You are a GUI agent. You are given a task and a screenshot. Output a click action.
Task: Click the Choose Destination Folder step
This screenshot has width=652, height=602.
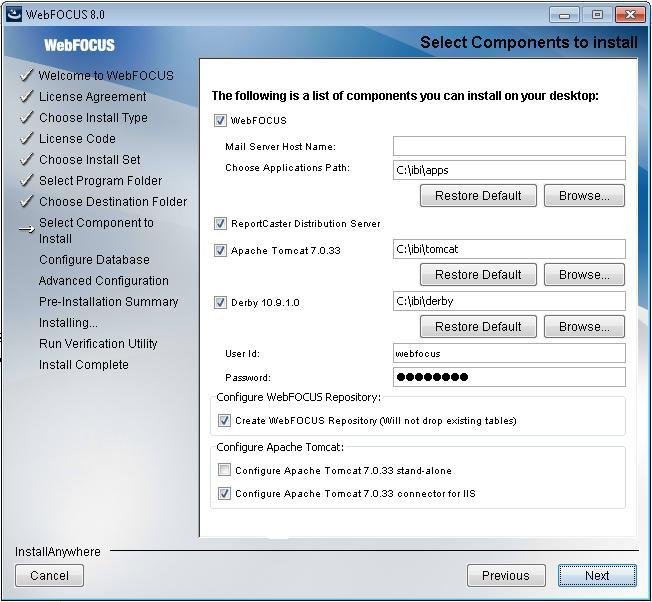click(113, 202)
